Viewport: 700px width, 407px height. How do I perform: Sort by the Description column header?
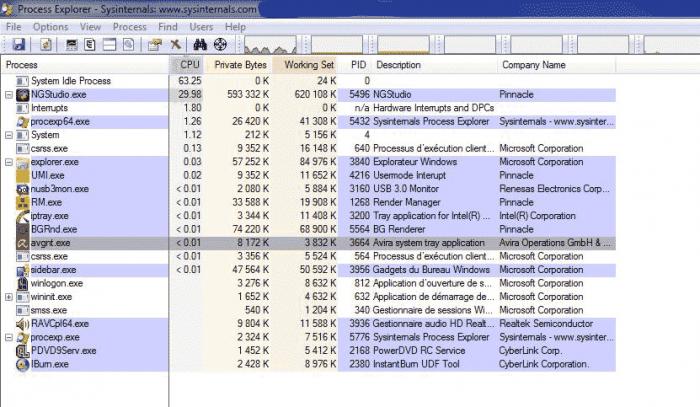pyautogui.click(x=435, y=65)
